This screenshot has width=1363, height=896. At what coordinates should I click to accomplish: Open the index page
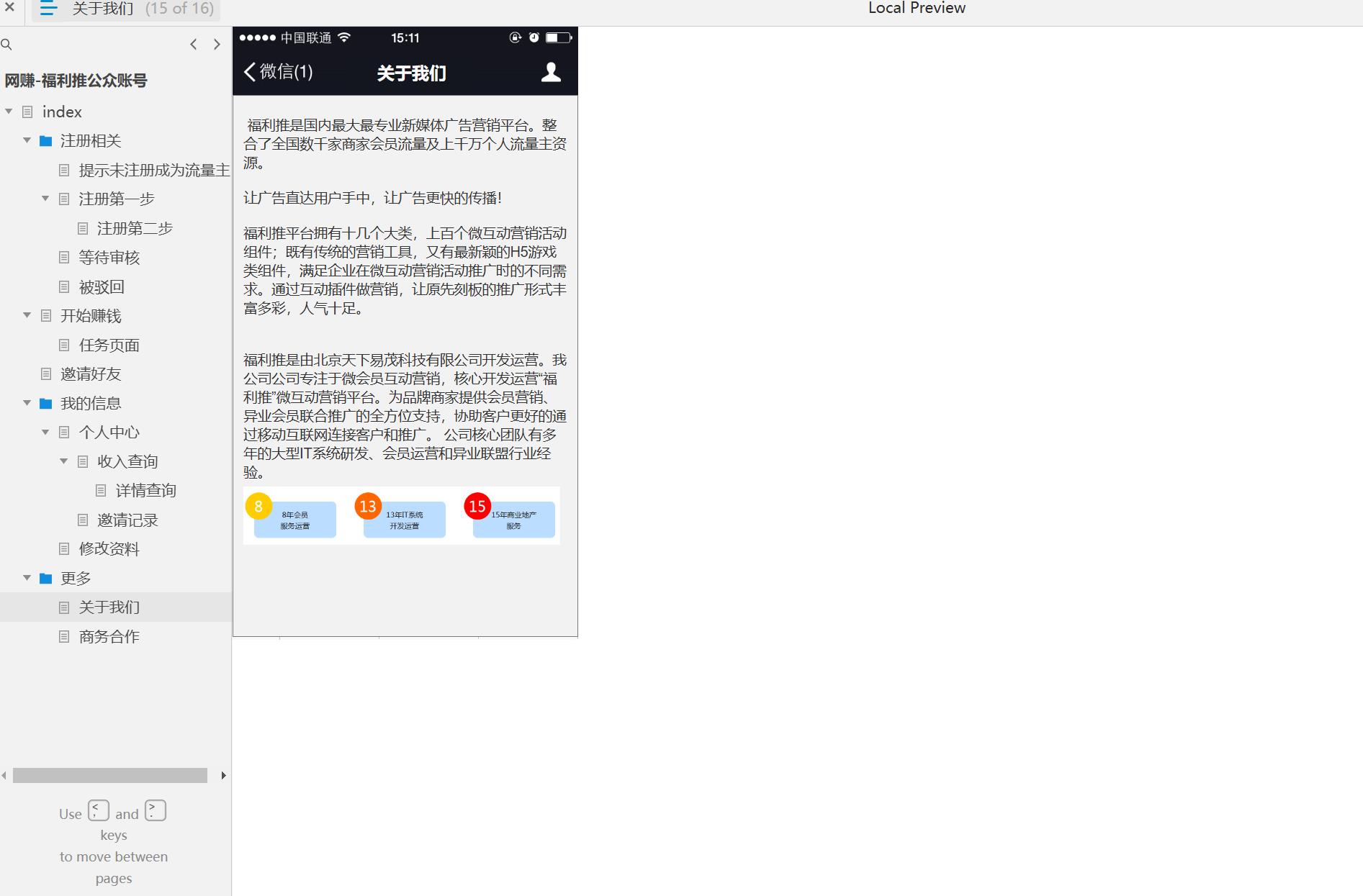tap(62, 112)
